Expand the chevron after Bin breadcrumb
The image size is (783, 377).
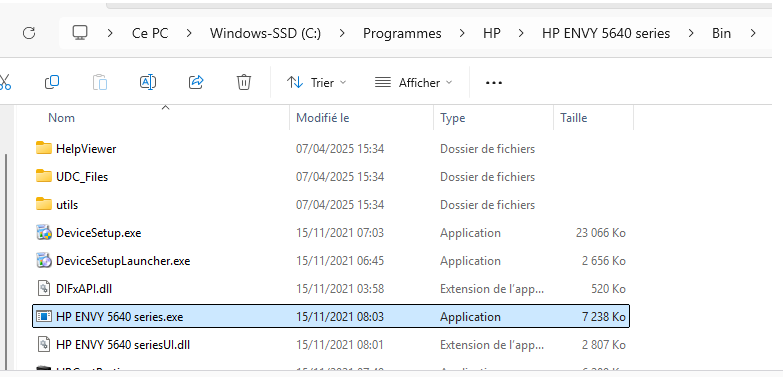(752, 33)
